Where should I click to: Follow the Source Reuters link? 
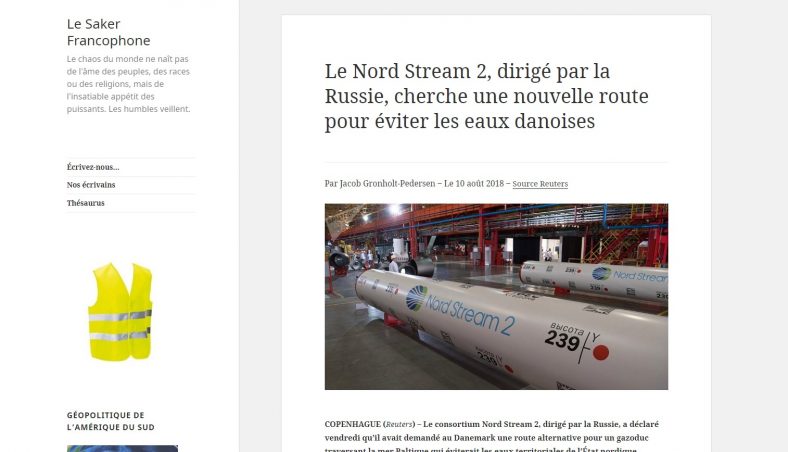click(540, 184)
